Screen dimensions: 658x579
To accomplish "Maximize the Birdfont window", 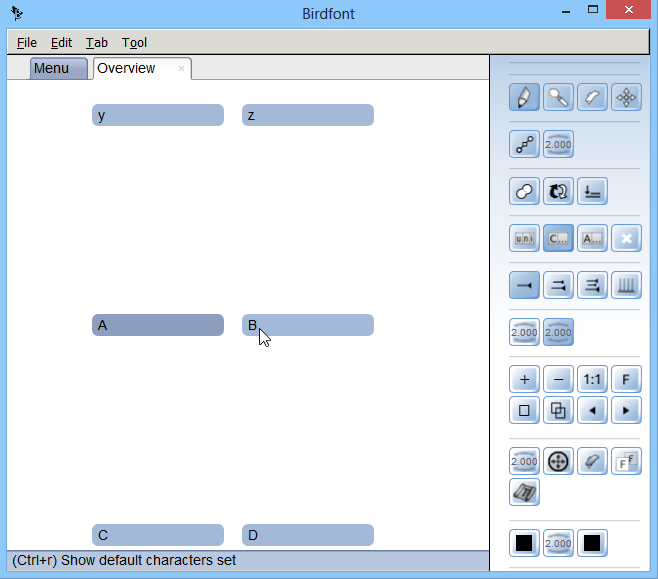I will tap(593, 10).
